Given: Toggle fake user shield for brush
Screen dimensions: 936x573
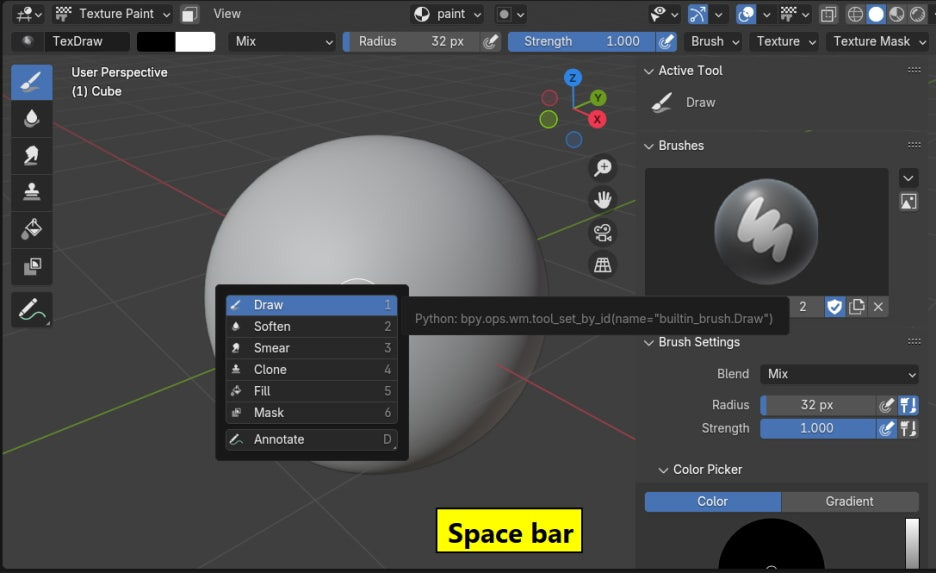Looking at the screenshot, I should (x=835, y=307).
